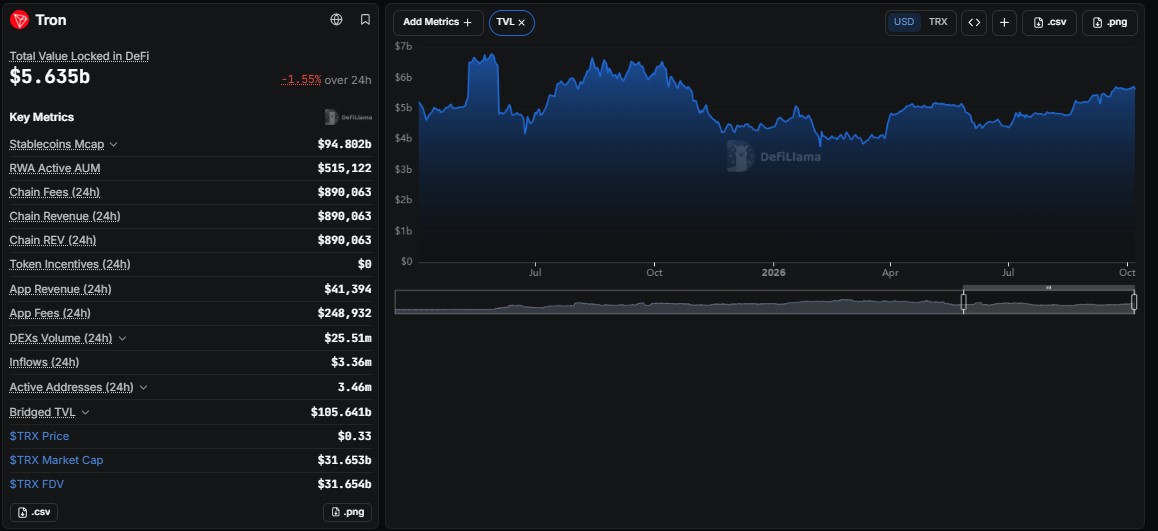1158x531 pixels.
Task: Click Inflows (24h) label
Action: click(x=44, y=362)
